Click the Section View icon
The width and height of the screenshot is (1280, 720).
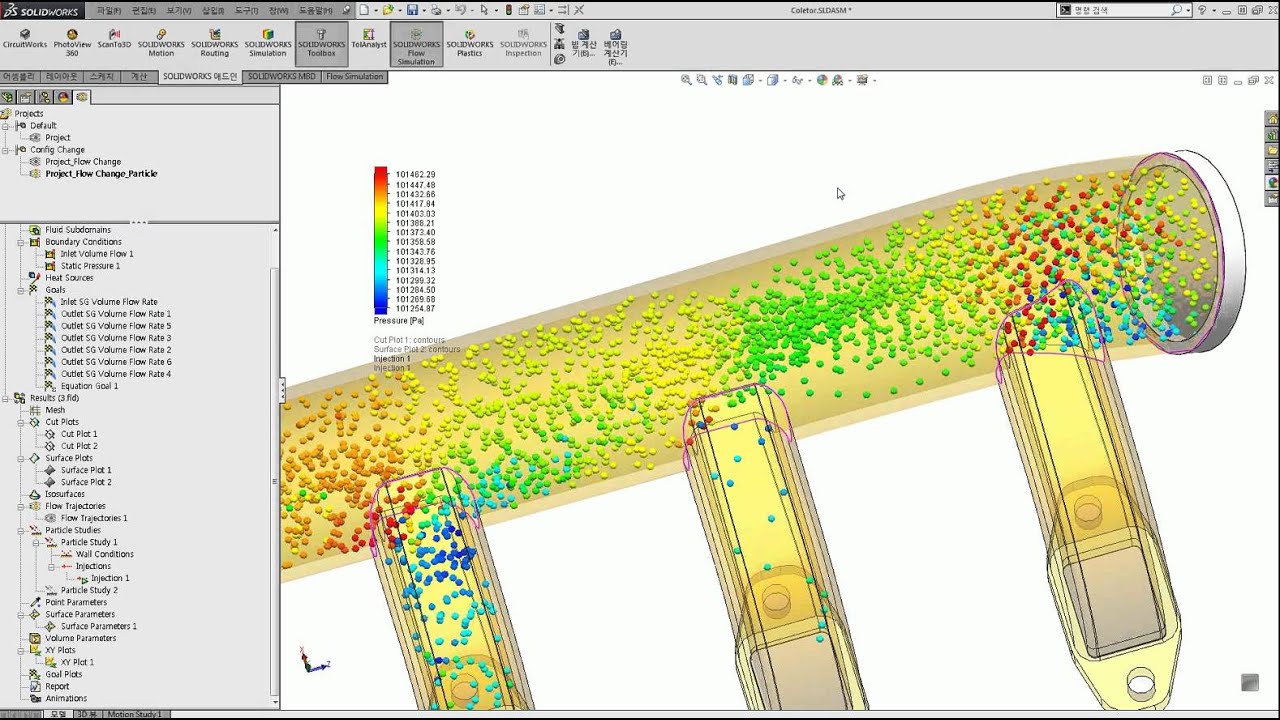(x=733, y=80)
